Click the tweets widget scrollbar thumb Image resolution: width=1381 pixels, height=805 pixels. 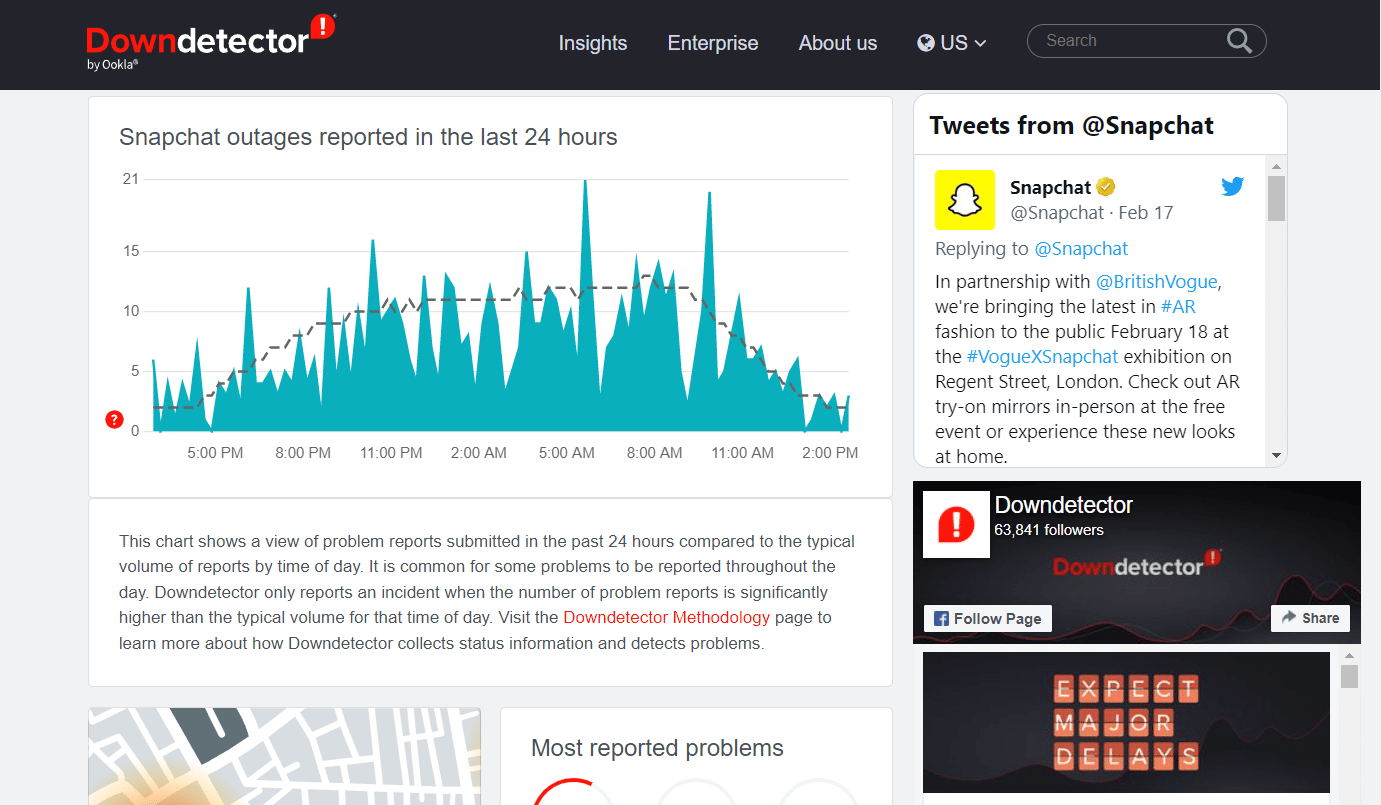[1276, 198]
